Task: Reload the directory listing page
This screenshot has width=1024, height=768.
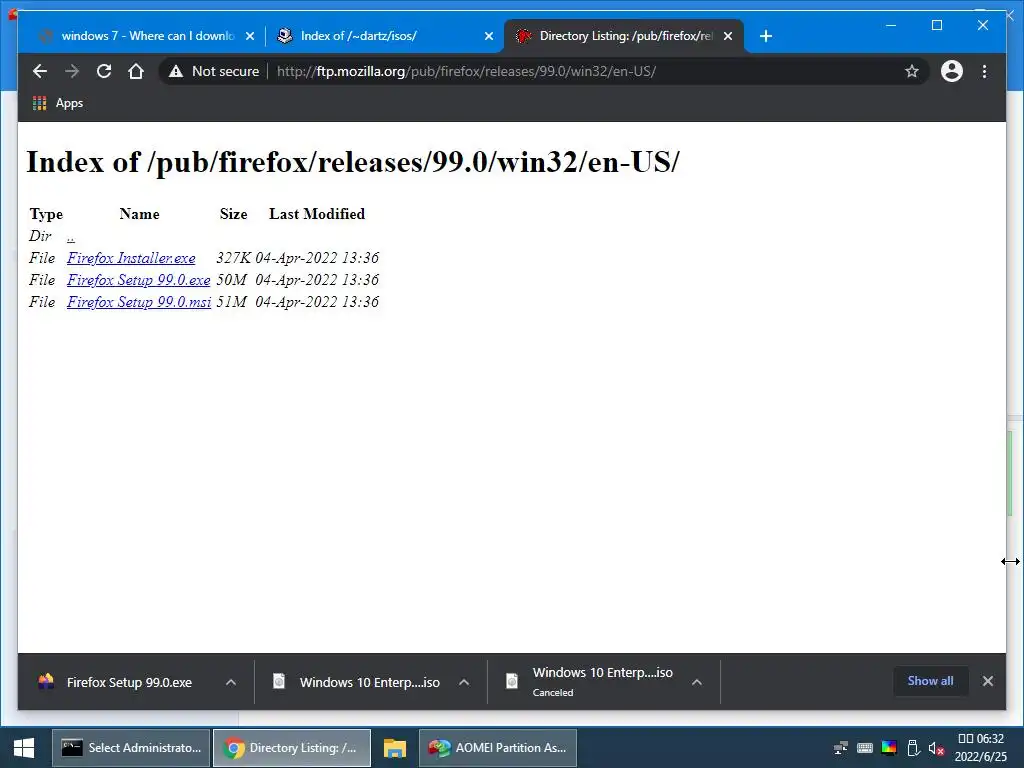Action: coord(104,71)
